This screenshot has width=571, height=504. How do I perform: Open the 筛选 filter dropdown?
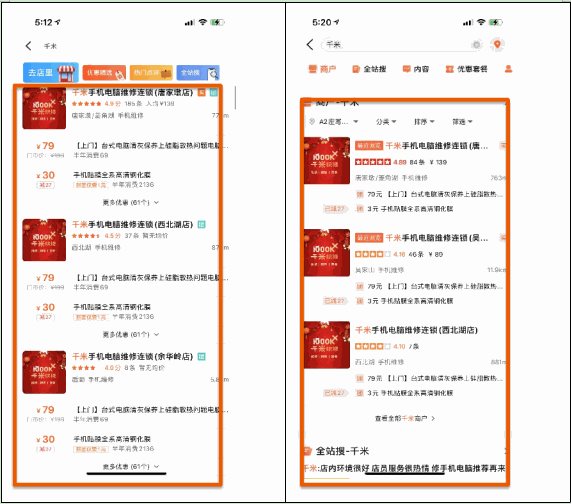pyautogui.click(x=462, y=122)
